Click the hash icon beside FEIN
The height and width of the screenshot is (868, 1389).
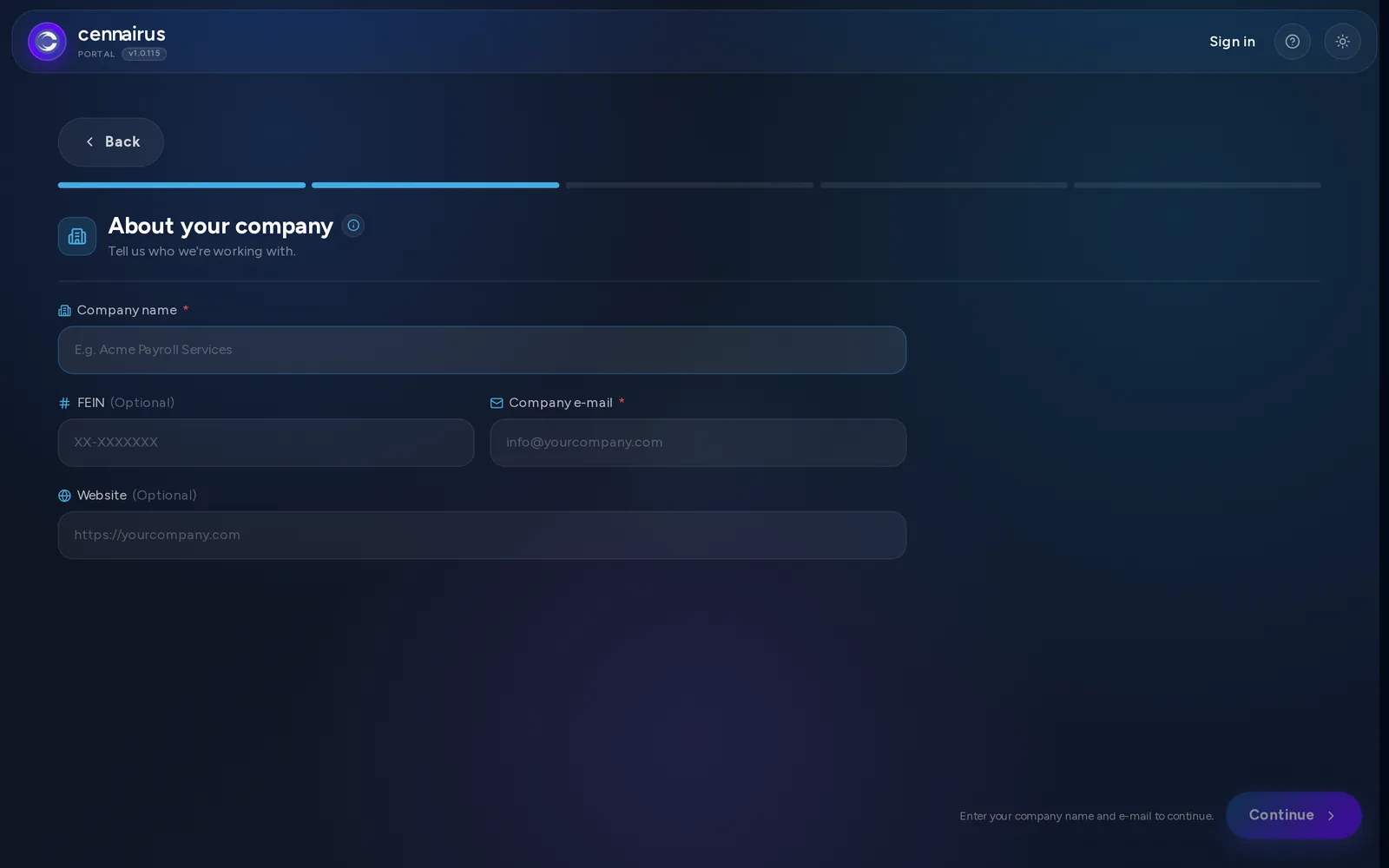click(x=64, y=403)
